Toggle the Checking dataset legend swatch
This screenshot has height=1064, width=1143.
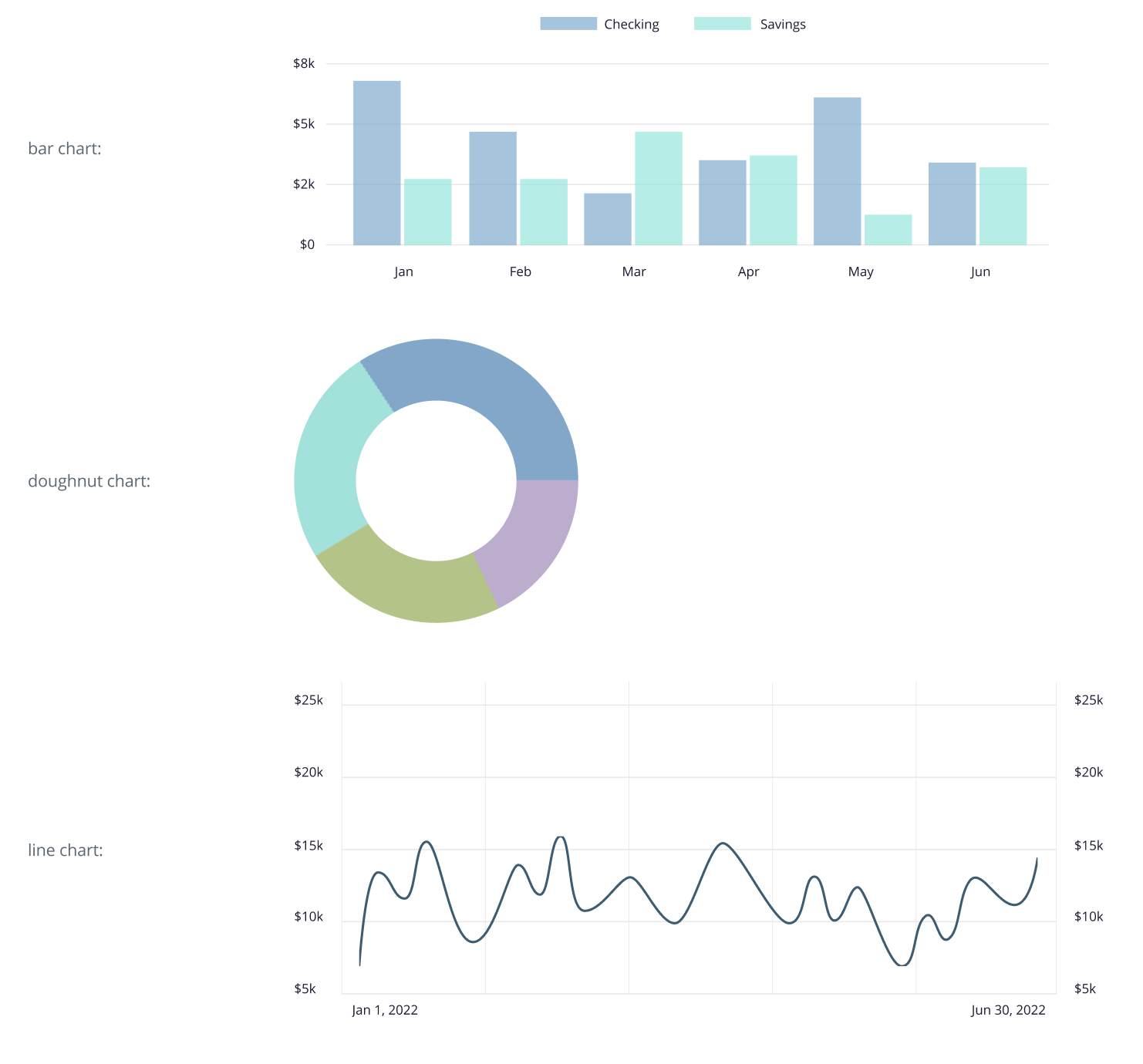(568, 24)
